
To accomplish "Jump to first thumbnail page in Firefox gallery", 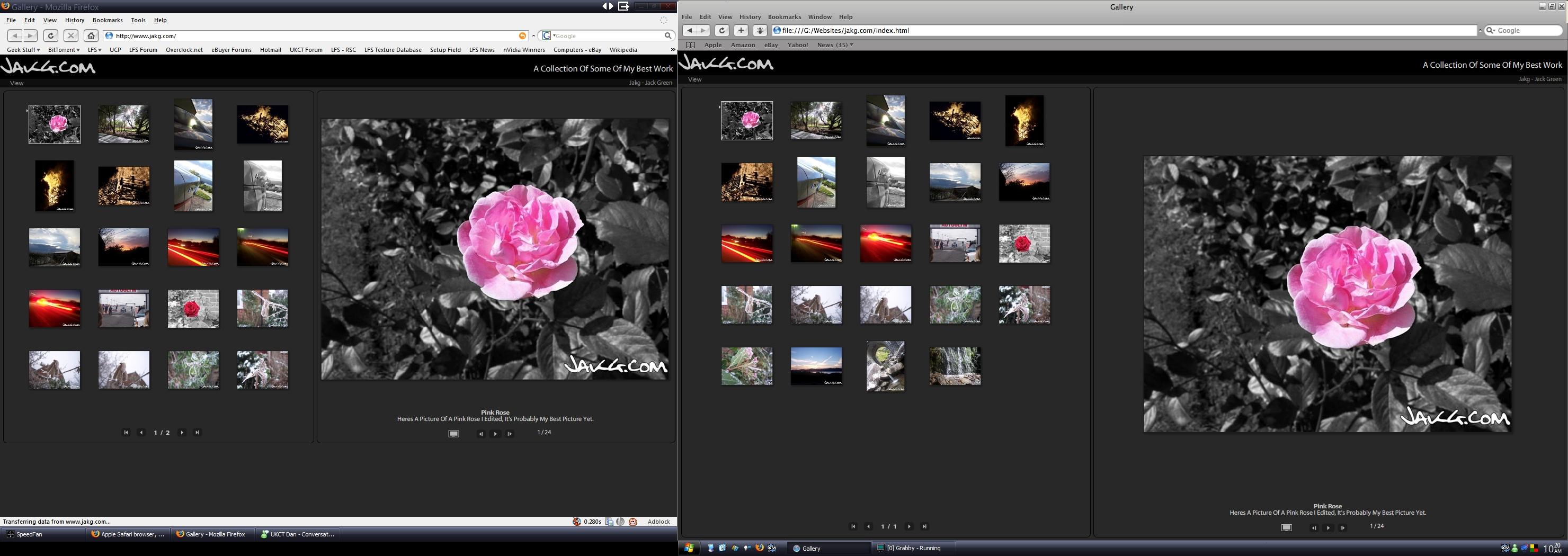I will pyautogui.click(x=126, y=433).
